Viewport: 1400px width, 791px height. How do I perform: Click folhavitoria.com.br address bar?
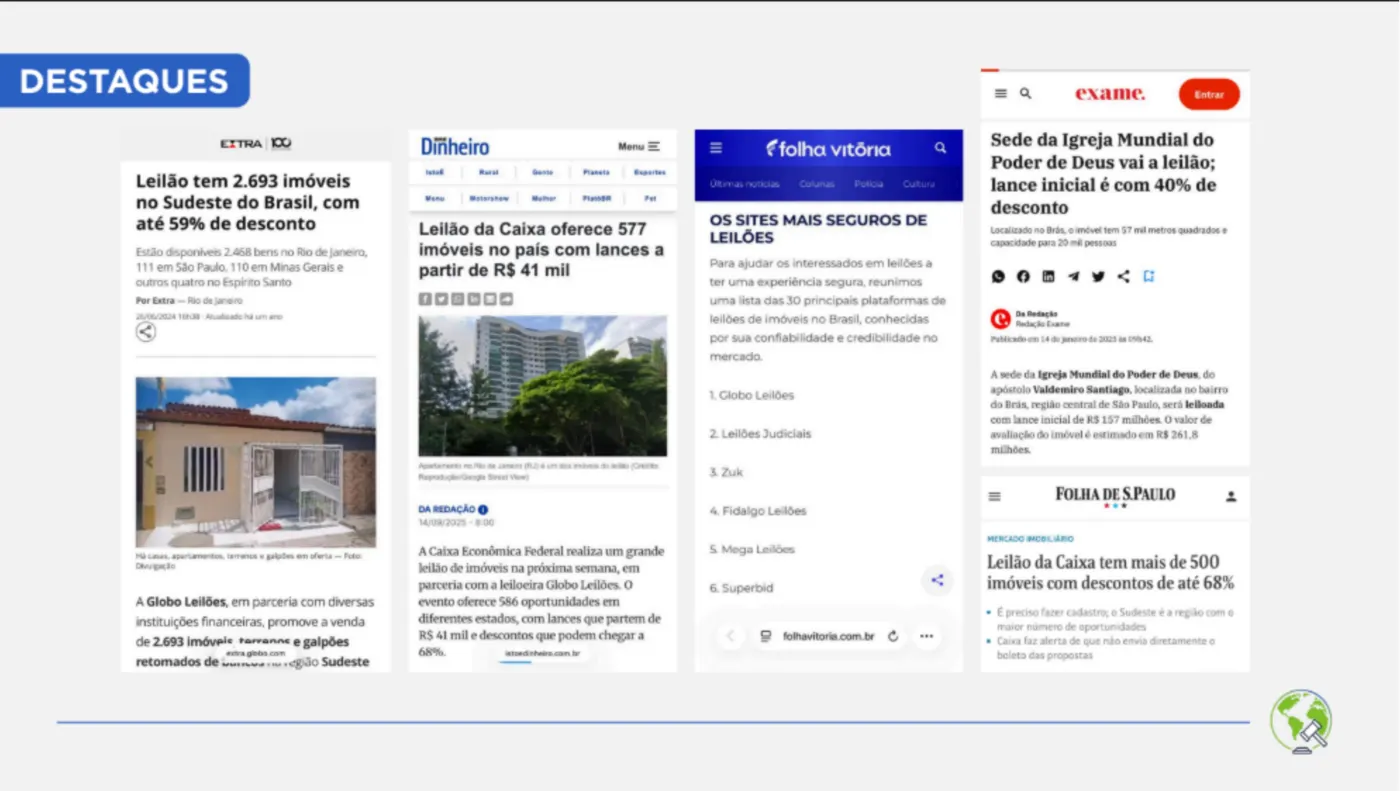(x=828, y=636)
